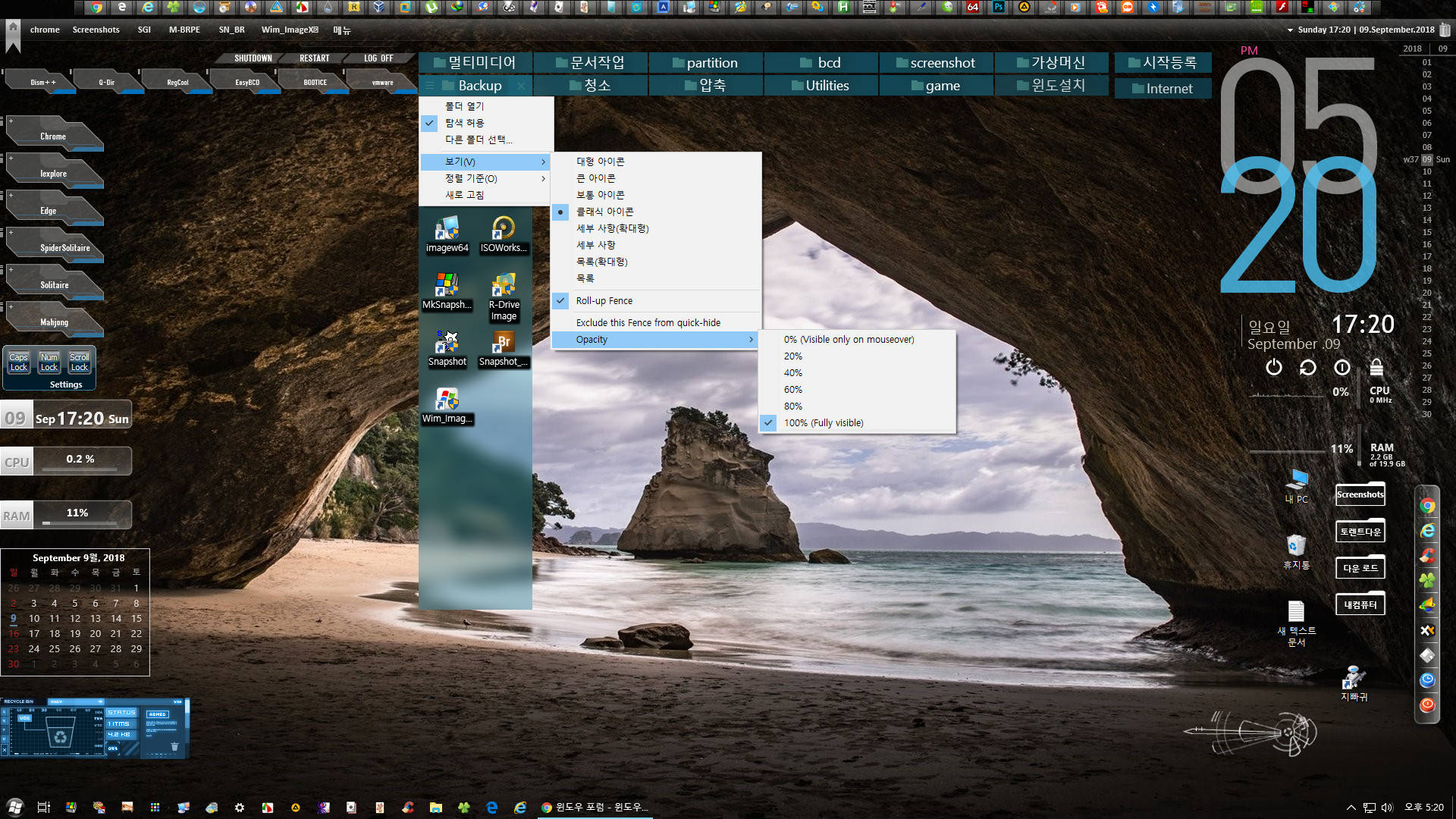1456x819 pixels.
Task: Select Exclude this Fence from quick-hide
Action: click(x=656, y=323)
